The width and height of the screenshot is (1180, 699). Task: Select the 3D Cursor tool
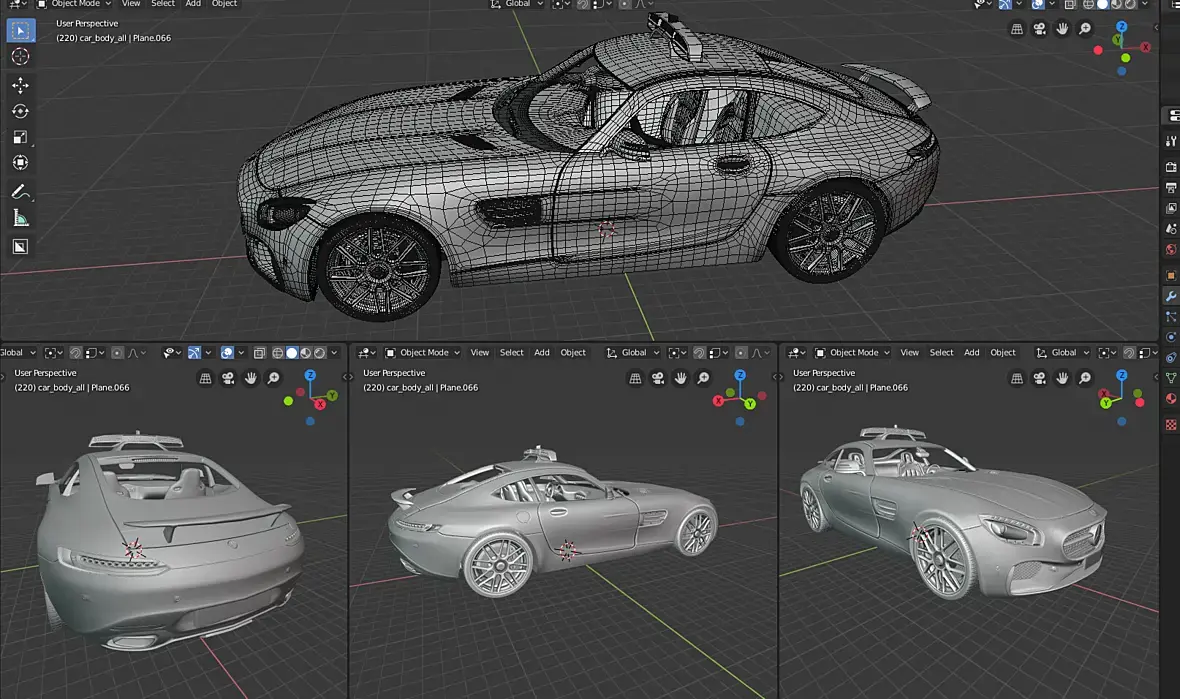(20, 56)
